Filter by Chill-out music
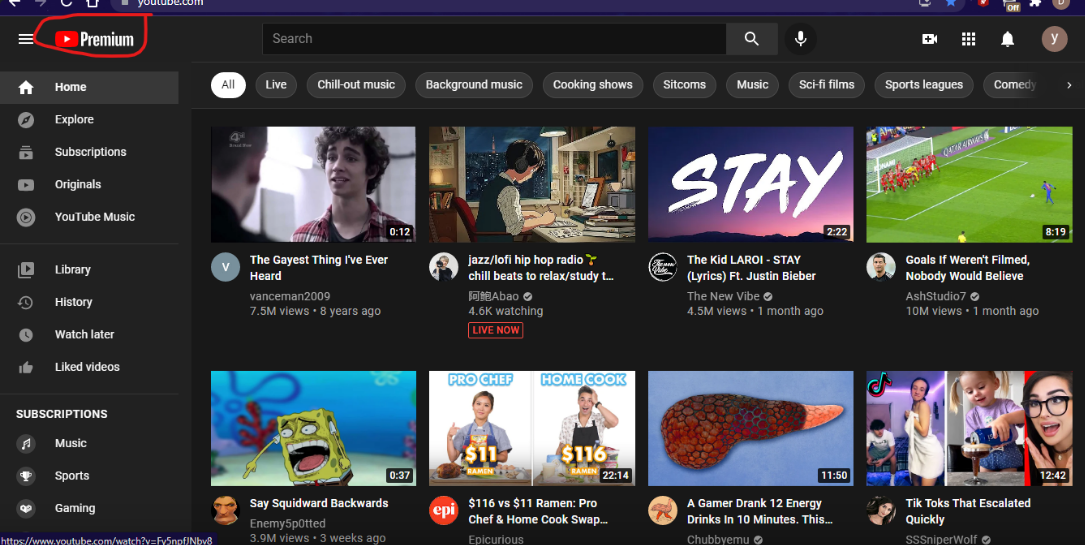Screen dimensions: 1085x545 [x=356, y=85]
